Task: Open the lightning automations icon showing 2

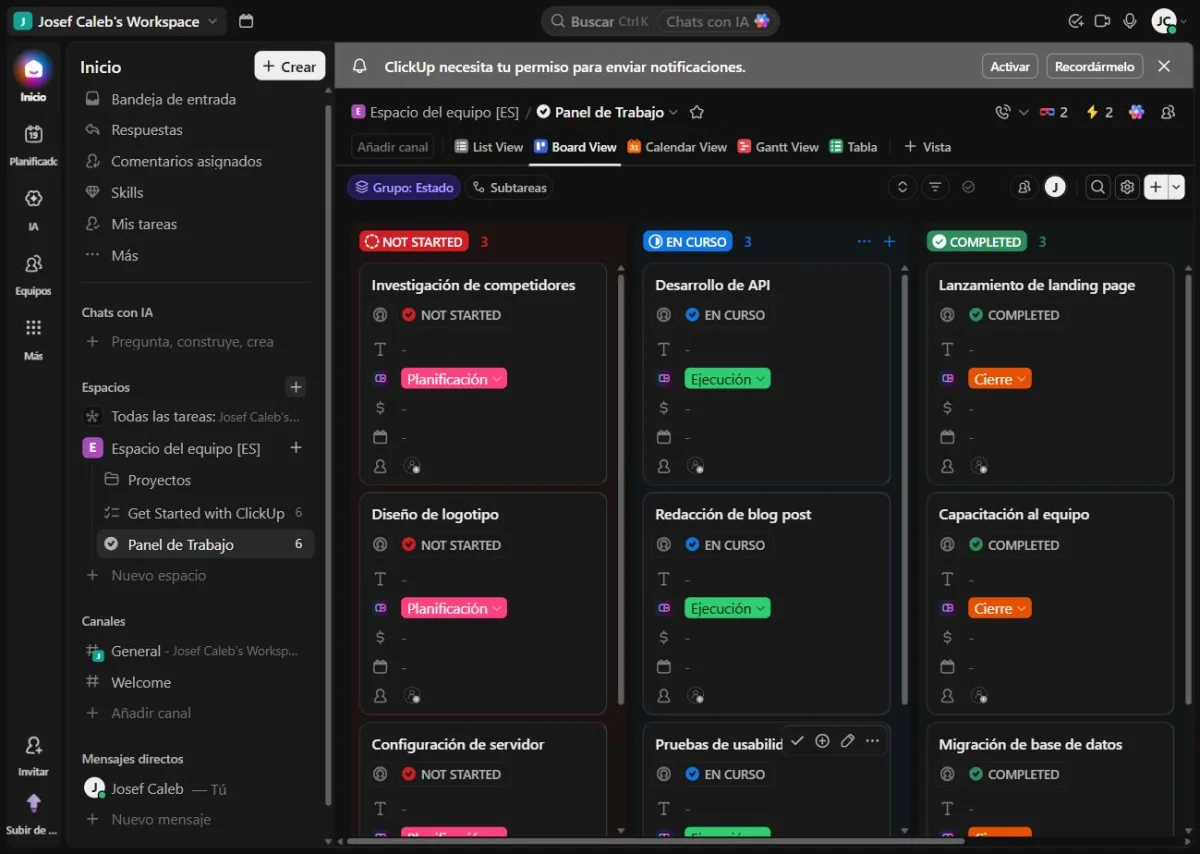Action: [x=1099, y=112]
